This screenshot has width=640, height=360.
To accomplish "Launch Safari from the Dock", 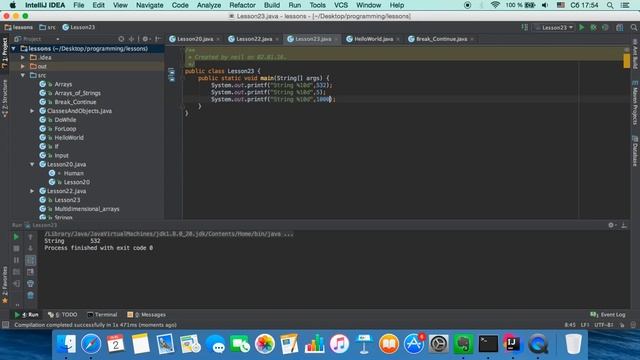I will tap(91, 344).
